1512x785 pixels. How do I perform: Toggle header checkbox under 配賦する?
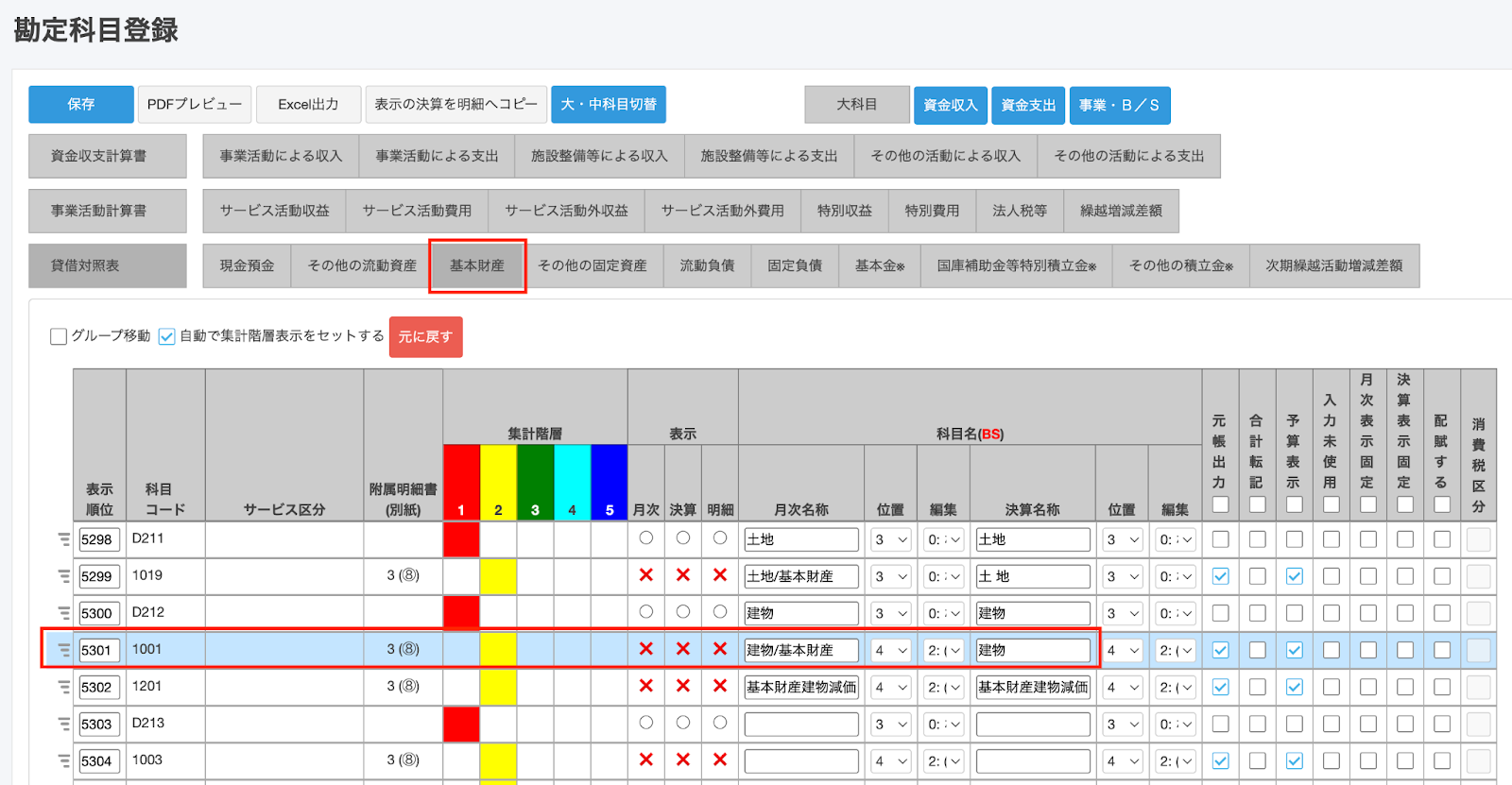(x=1442, y=504)
